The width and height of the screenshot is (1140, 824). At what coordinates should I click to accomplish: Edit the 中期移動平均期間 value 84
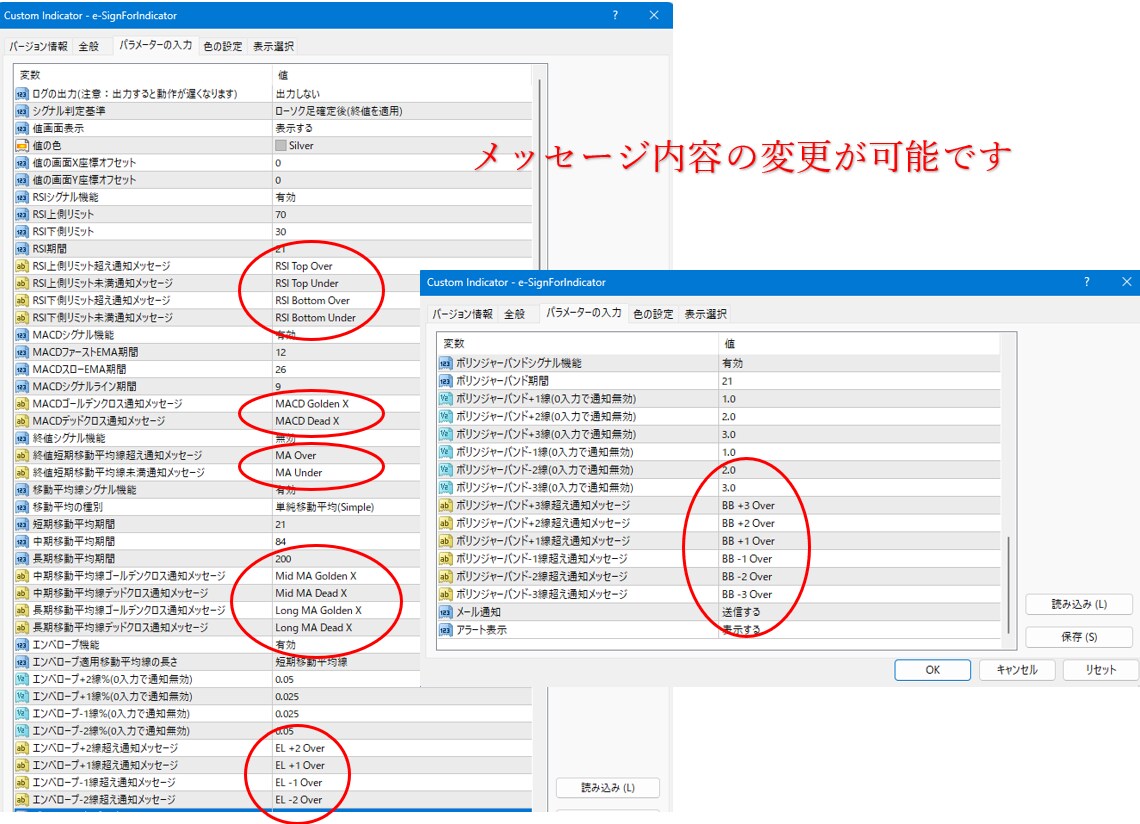[346, 541]
